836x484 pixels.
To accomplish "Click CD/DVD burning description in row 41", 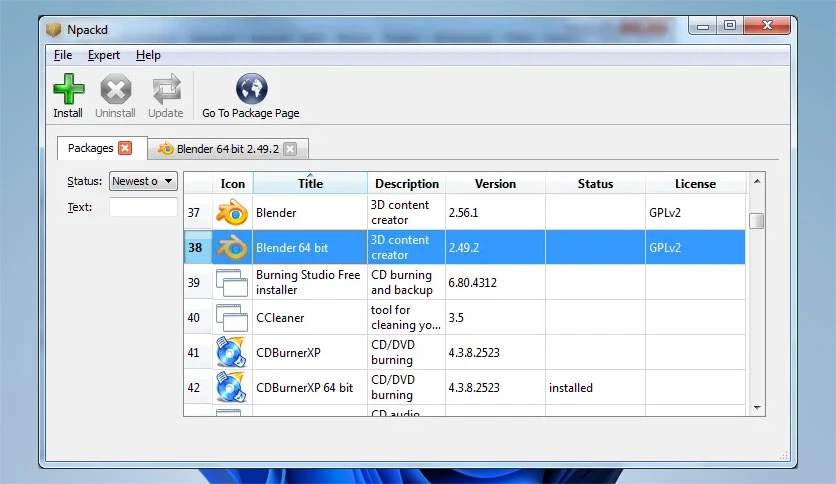I will (407, 352).
